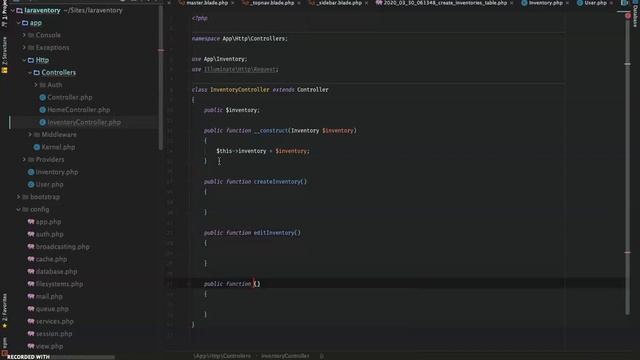The image size is (640, 360).
Task: Click the __construct function name
Action: point(271,131)
